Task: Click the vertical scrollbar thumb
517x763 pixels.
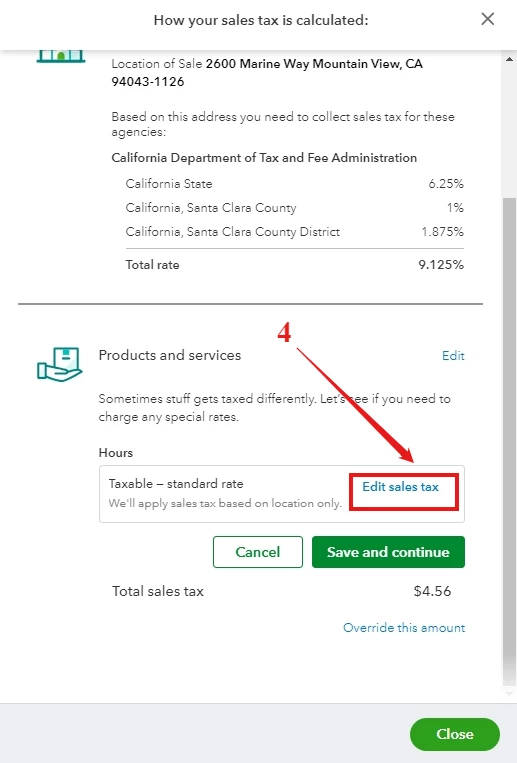Action: (x=509, y=440)
